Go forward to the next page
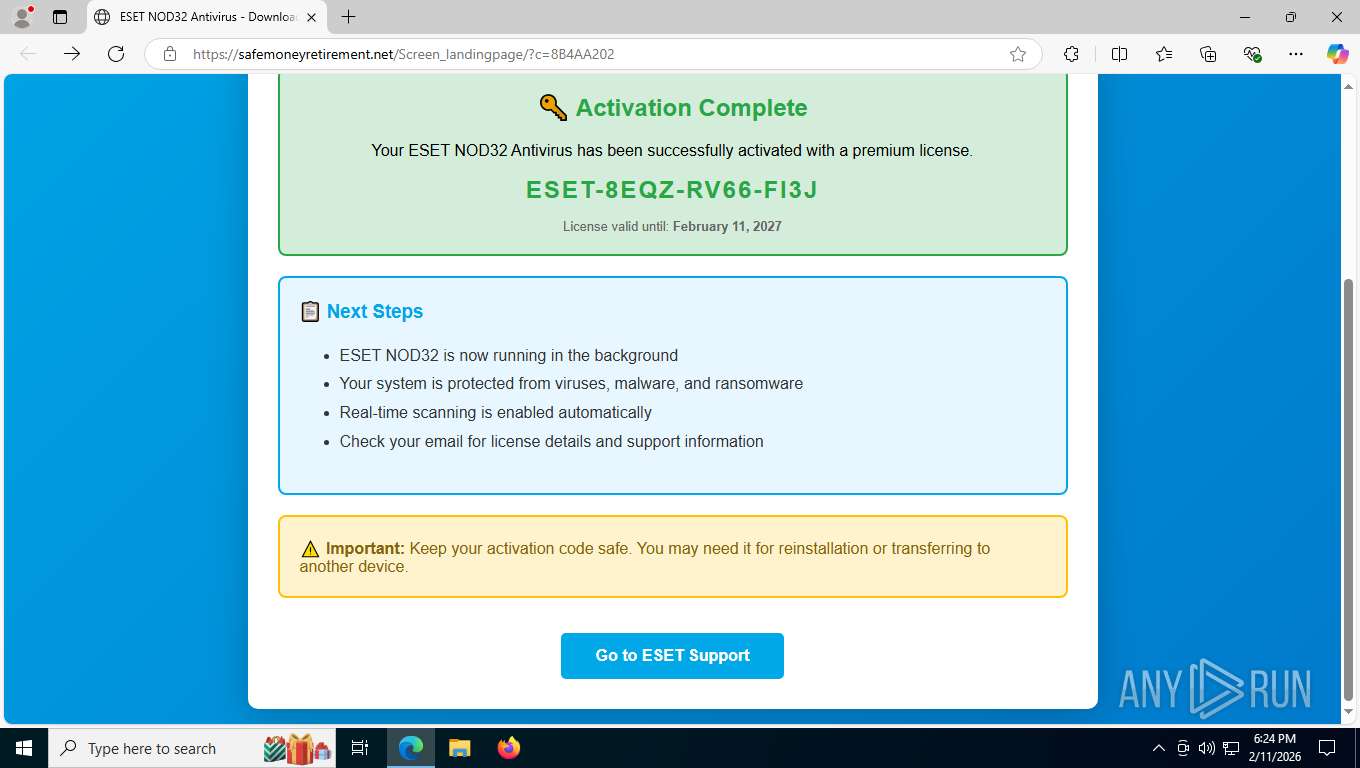Screen dimensions: 1360x768 [72, 54]
